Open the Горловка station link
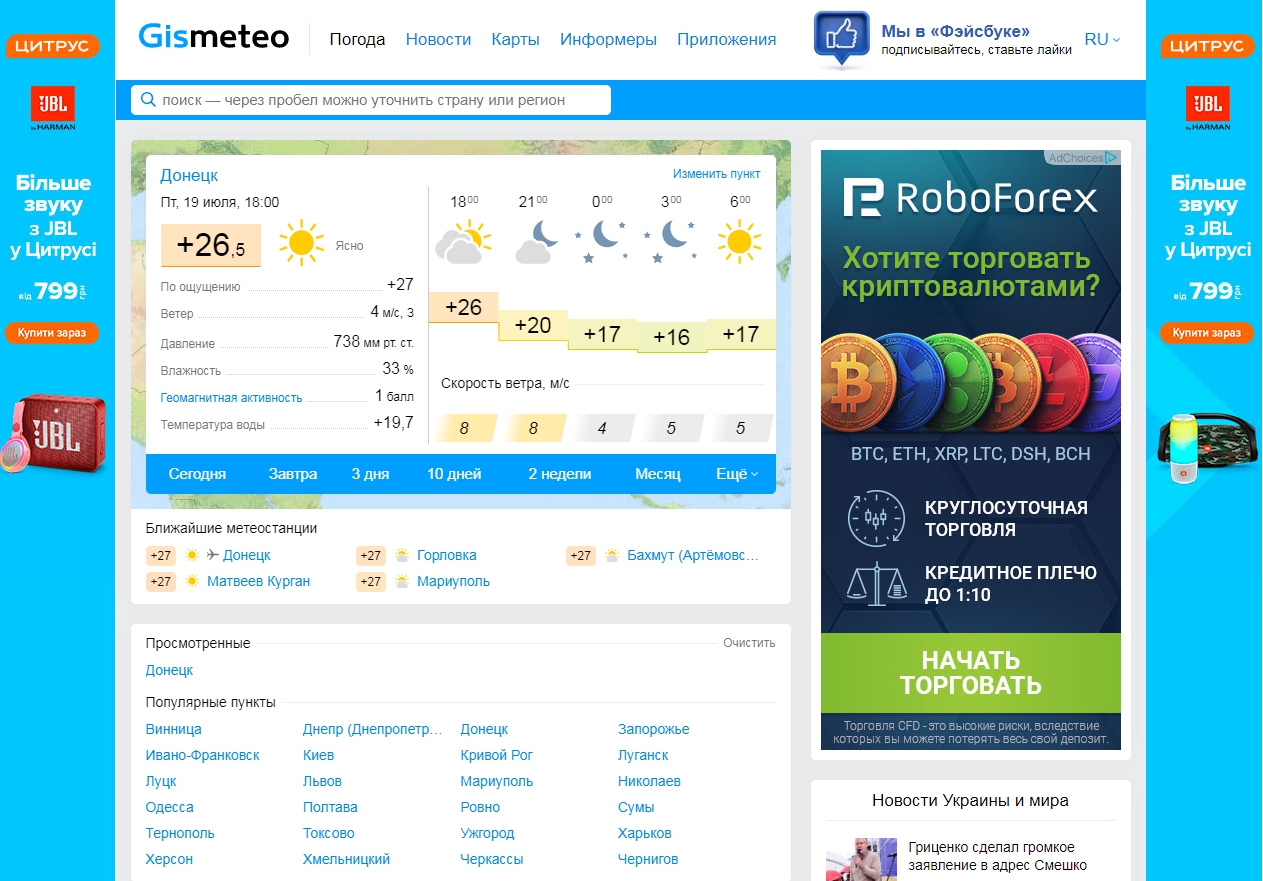1263x881 pixels. click(x=447, y=555)
